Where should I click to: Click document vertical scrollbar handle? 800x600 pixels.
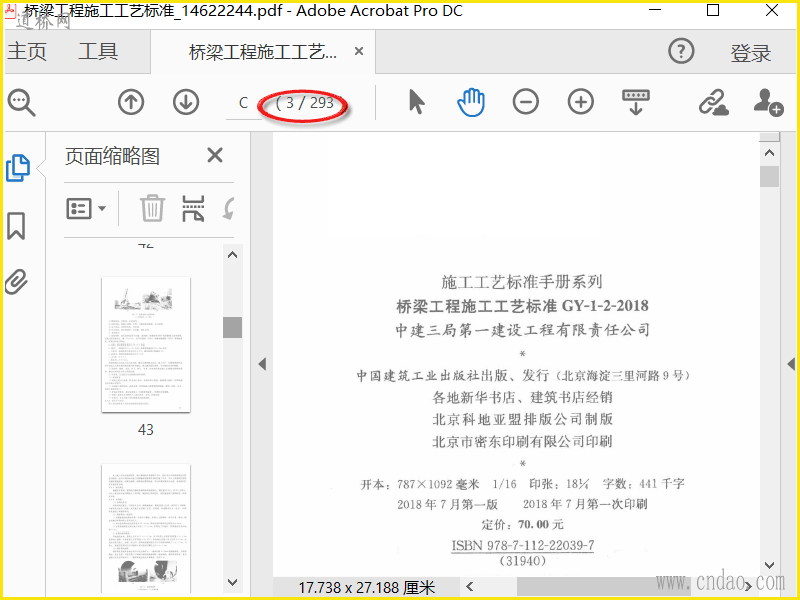(769, 177)
